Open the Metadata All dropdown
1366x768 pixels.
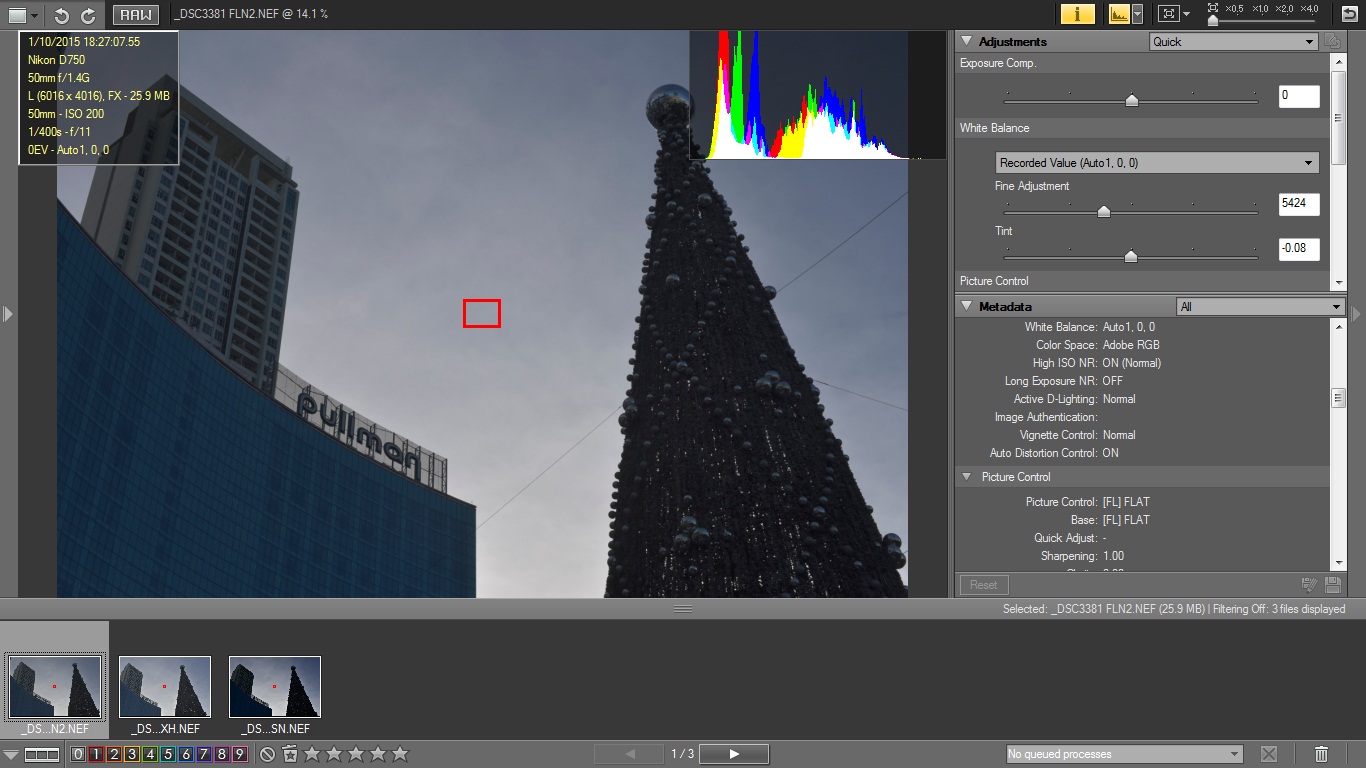click(x=1260, y=307)
